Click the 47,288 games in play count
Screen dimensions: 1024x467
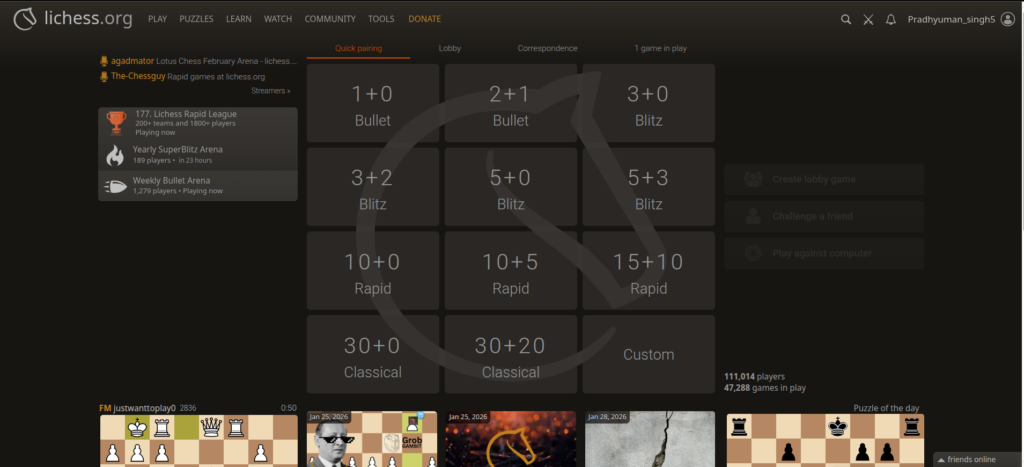click(765, 387)
